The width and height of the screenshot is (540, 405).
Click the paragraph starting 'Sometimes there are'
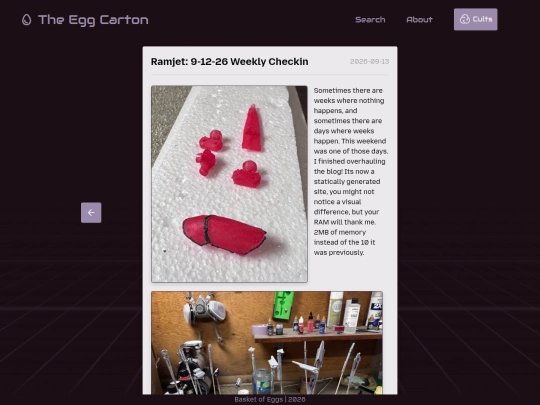click(351, 172)
